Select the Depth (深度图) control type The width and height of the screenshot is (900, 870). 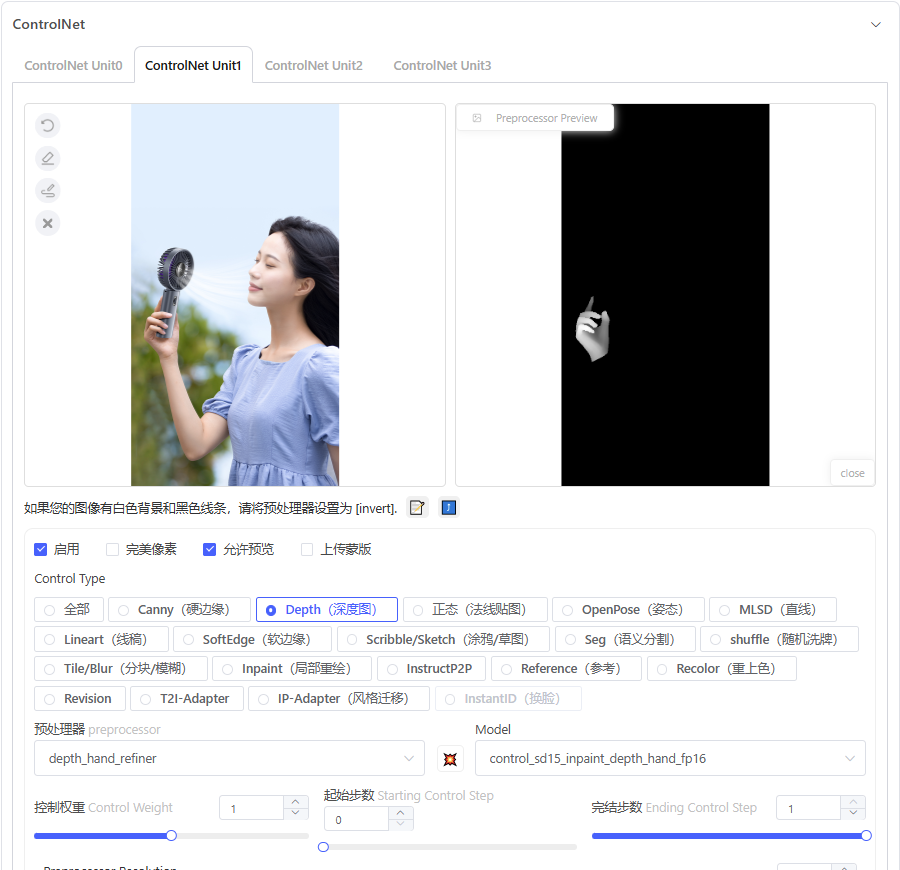(327, 609)
